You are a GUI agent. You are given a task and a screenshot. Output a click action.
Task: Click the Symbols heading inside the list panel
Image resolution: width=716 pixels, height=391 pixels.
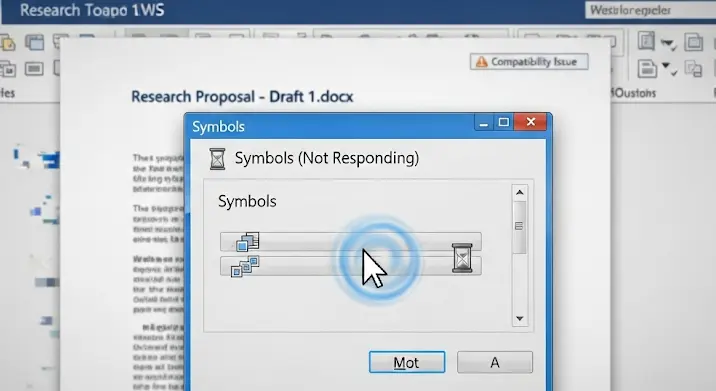point(247,201)
